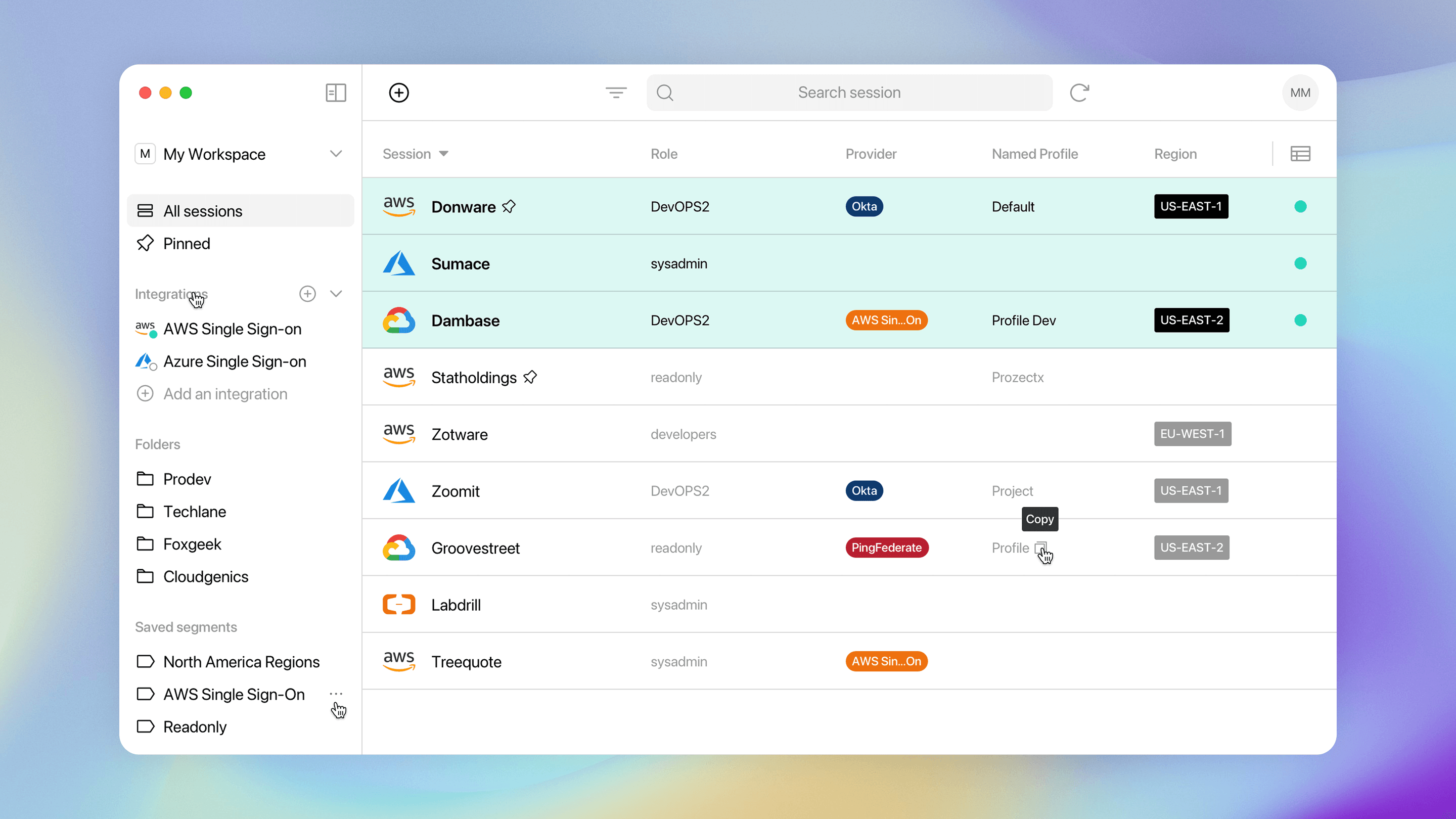Click the Google Cloud icon next to Dambase
The width and height of the screenshot is (1456, 819).
coord(398,320)
